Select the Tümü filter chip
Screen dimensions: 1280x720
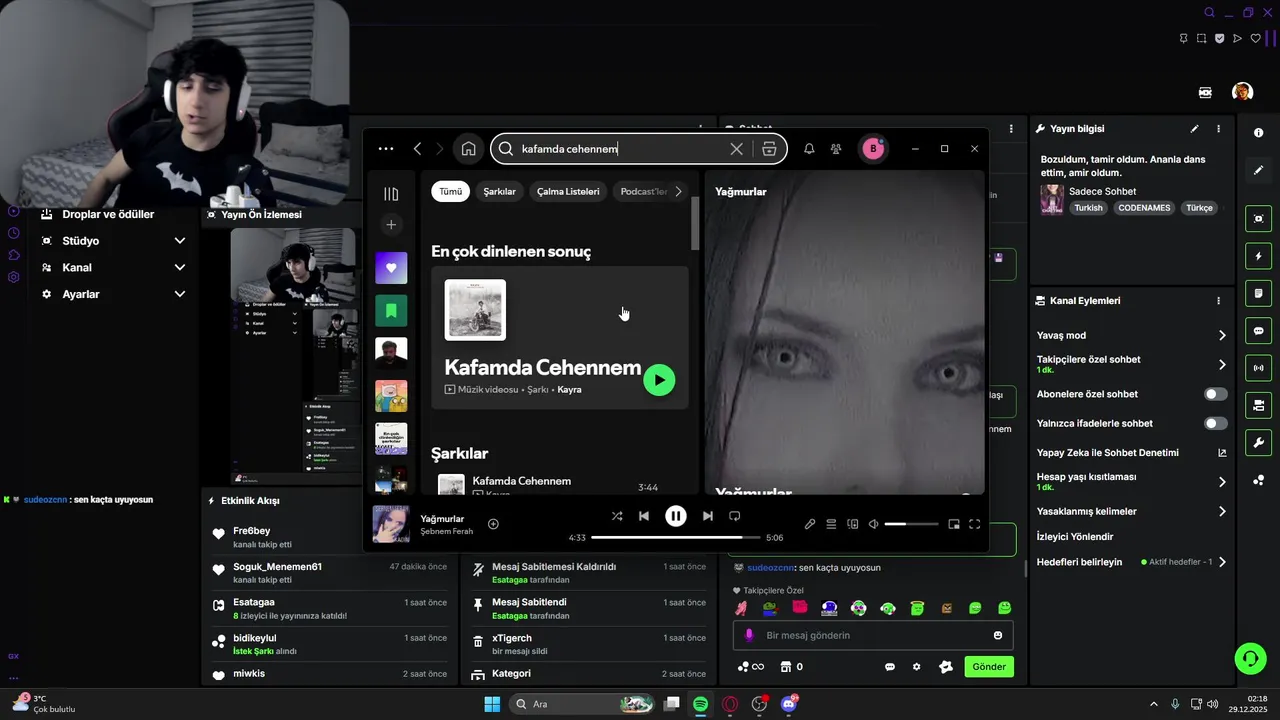point(451,191)
